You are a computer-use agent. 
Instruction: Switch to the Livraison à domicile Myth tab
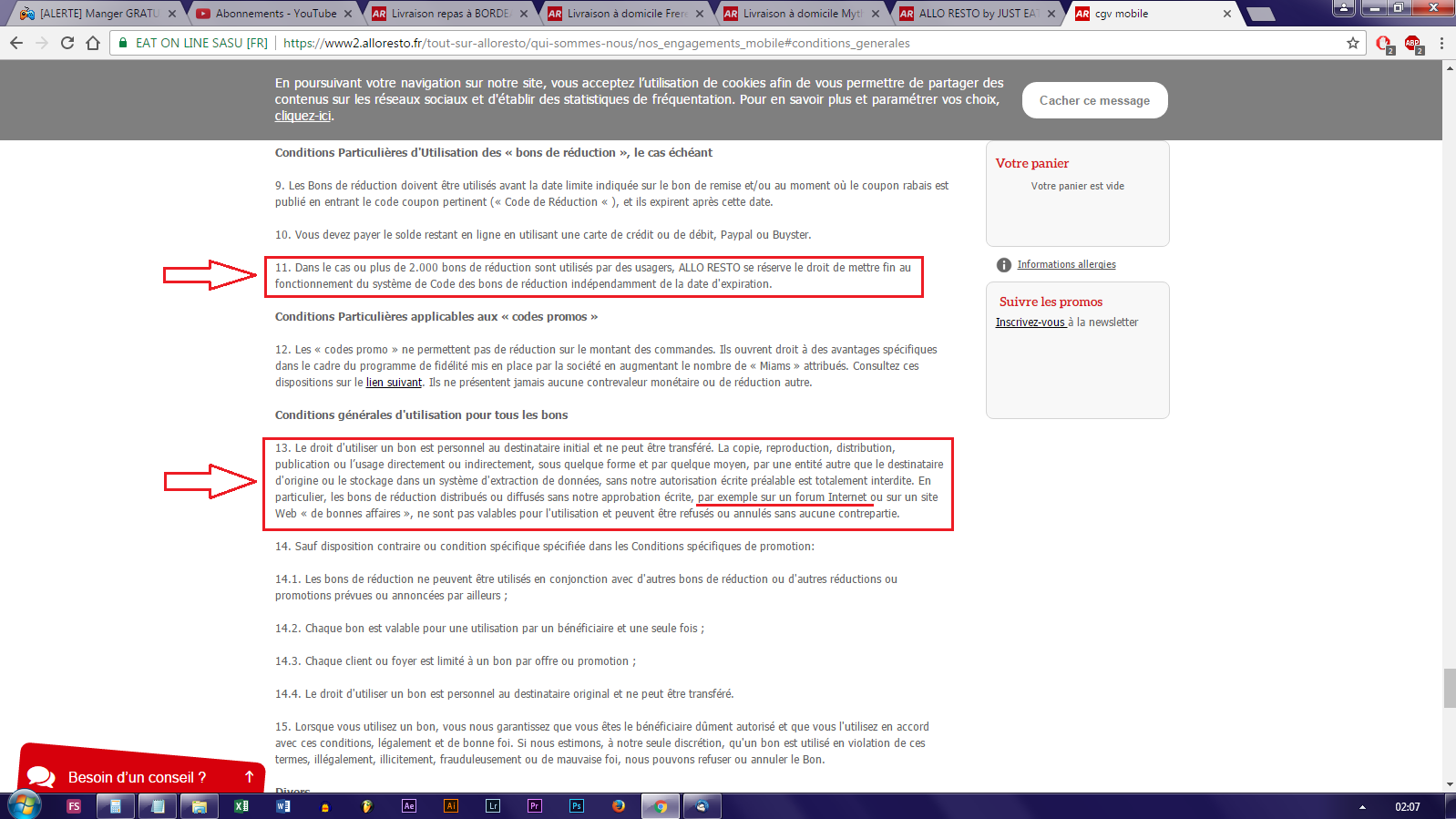802,14
